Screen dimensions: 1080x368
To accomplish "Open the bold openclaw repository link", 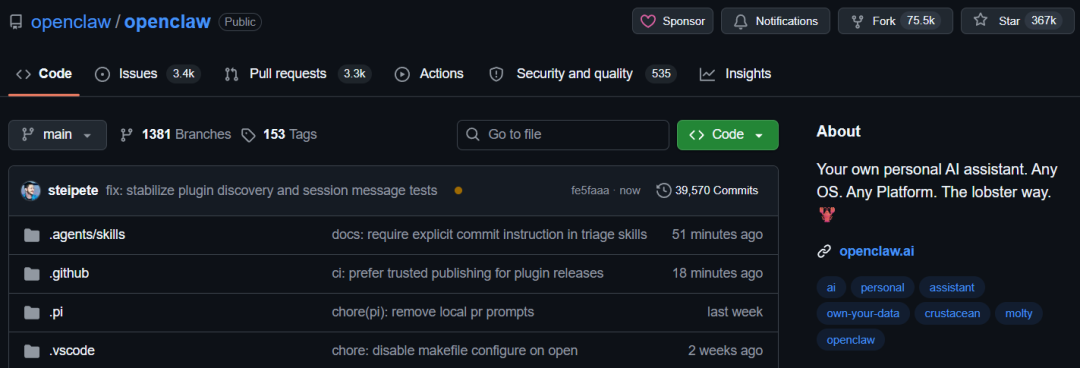I will [167, 21].
